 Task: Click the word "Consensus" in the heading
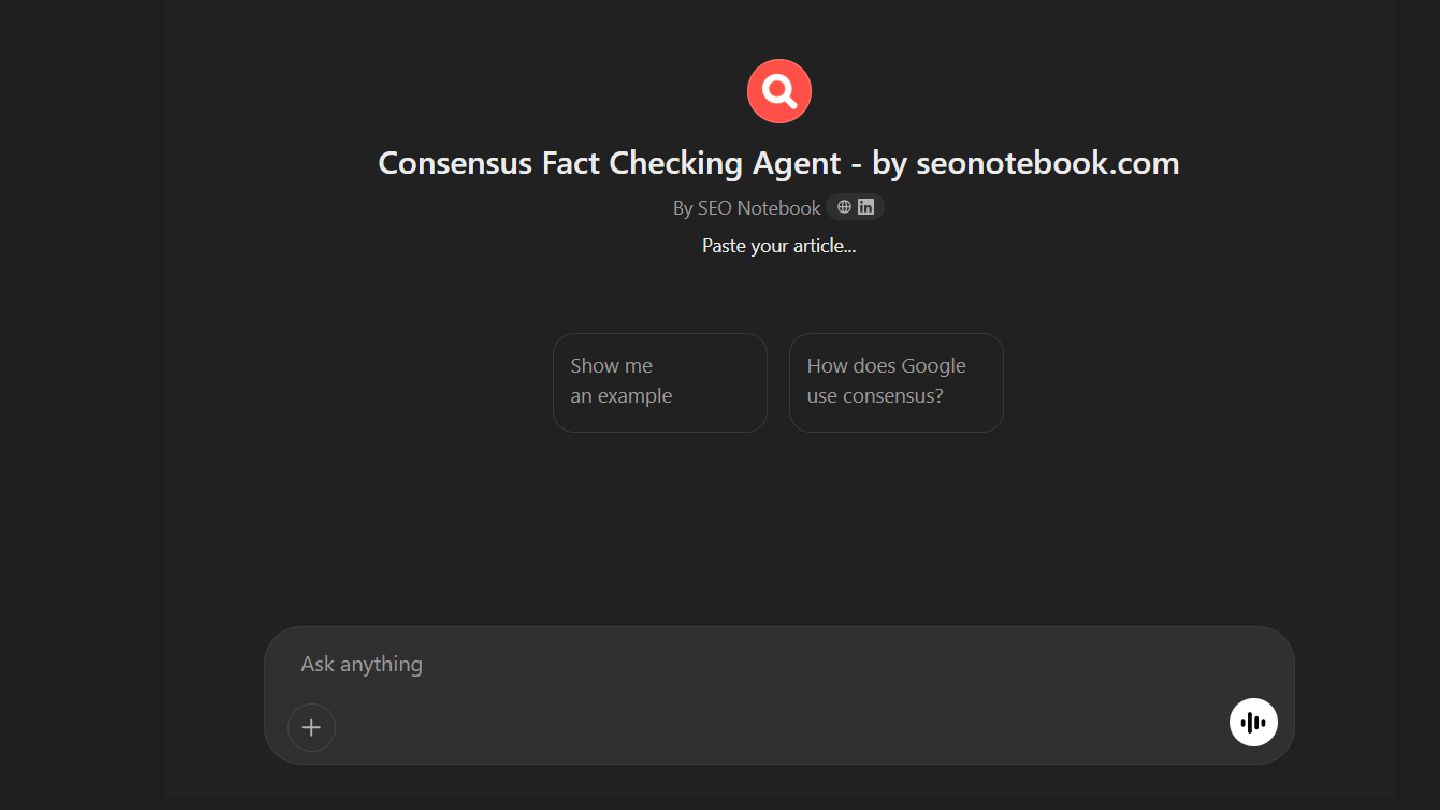[x=455, y=163]
